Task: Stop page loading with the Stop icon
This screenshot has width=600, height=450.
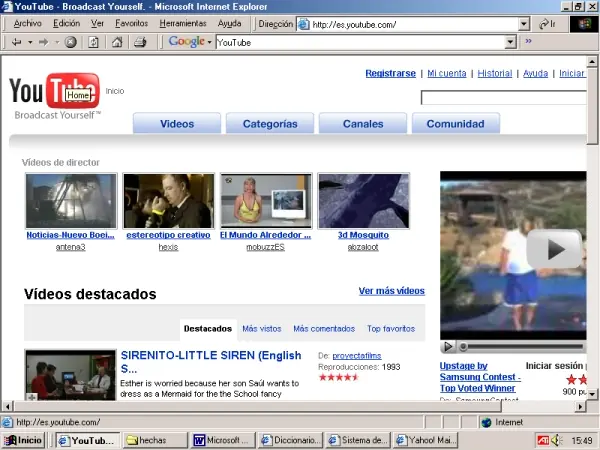Action: coord(70,42)
